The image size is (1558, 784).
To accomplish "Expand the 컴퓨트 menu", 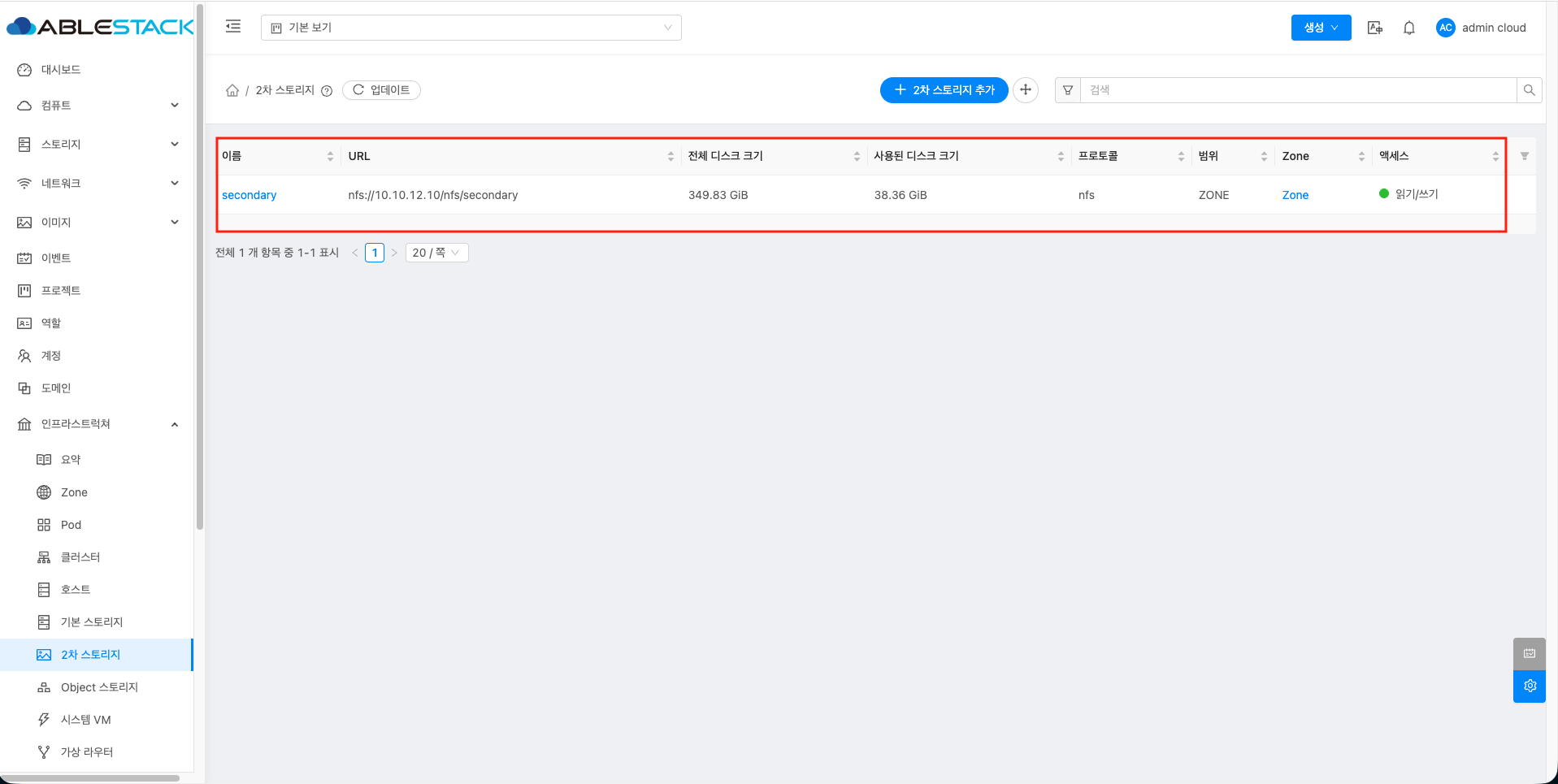I will tap(98, 106).
